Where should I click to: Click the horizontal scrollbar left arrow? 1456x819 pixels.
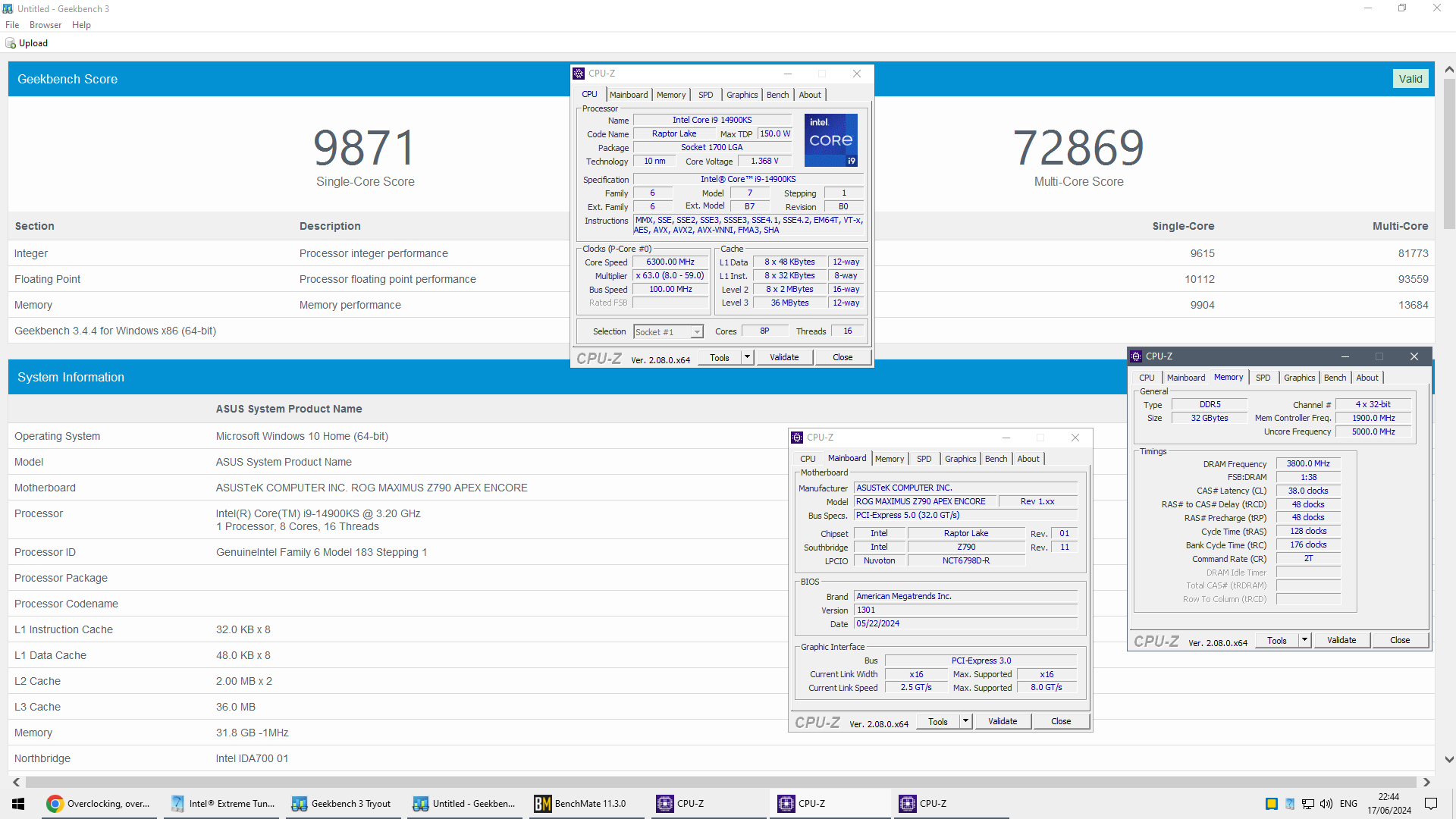16,782
